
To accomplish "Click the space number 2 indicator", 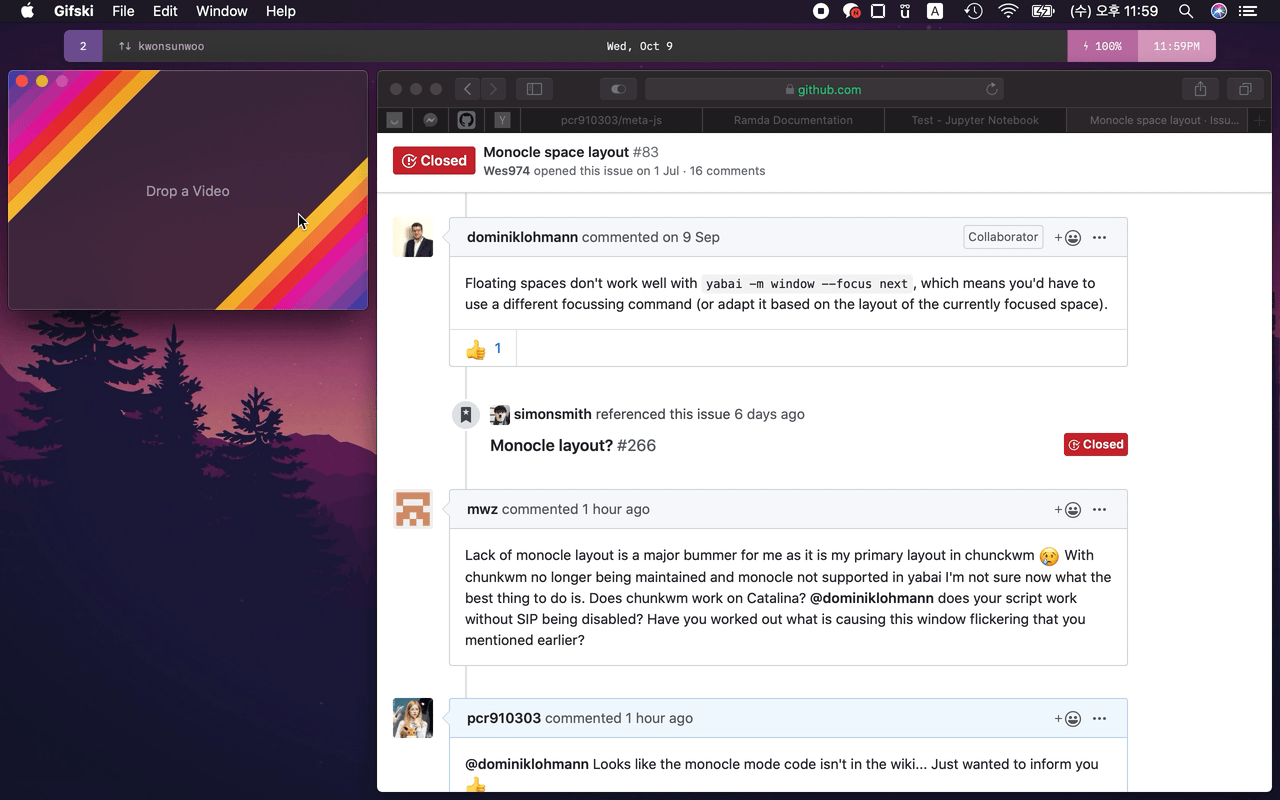I will tap(83, 46).
